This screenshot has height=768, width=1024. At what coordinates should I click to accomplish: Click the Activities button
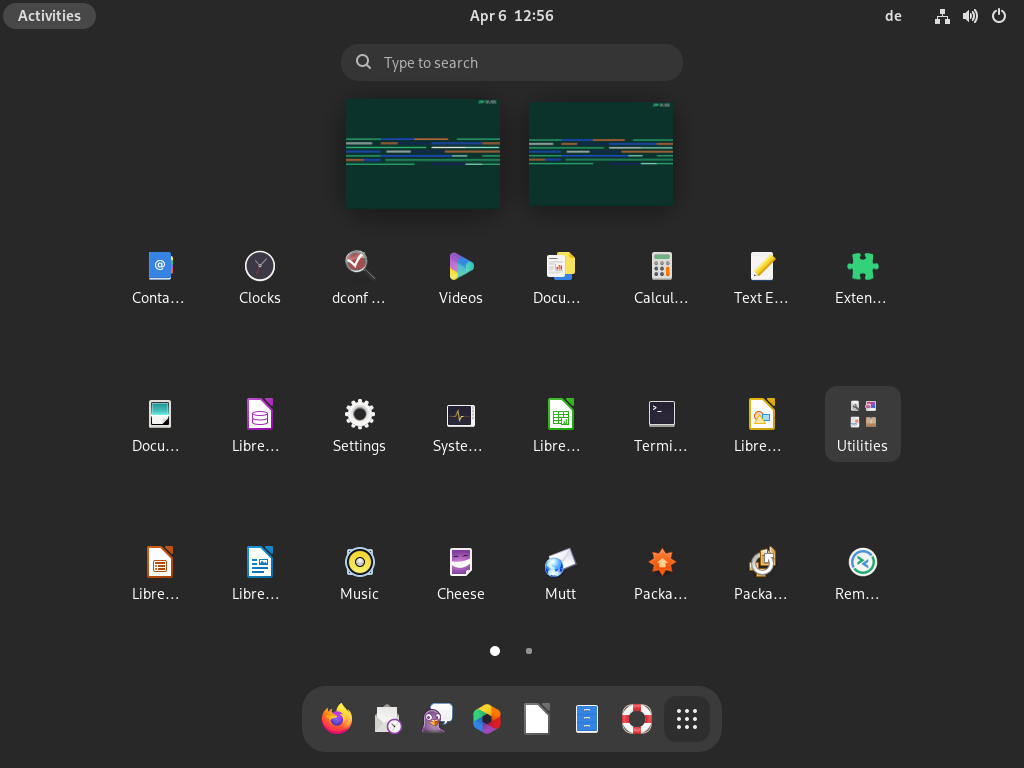[49, 16]
